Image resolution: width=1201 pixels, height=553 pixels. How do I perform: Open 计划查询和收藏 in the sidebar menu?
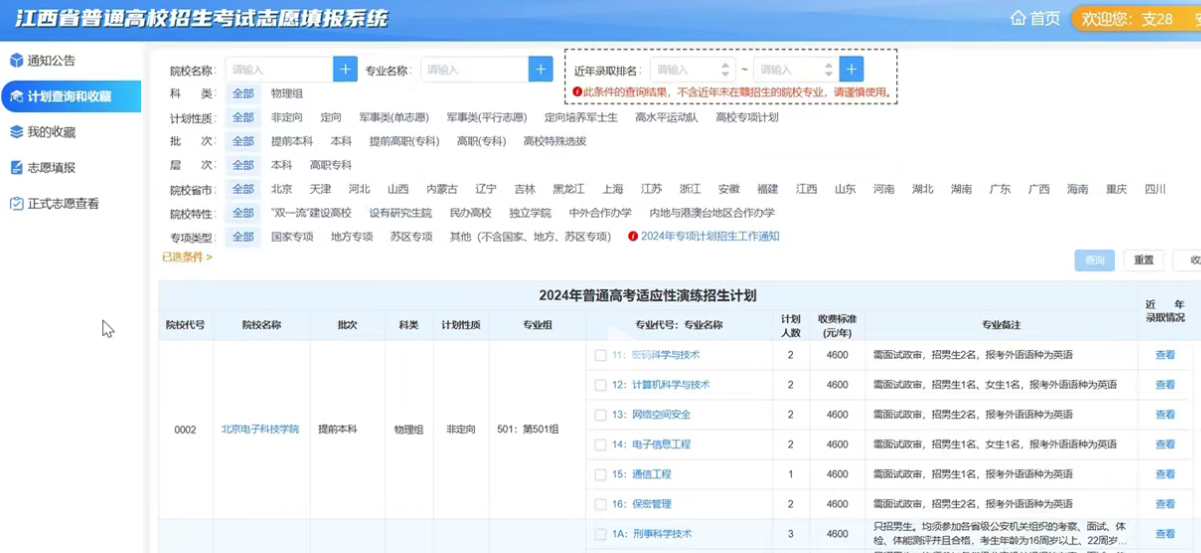(x=69, y=97)
